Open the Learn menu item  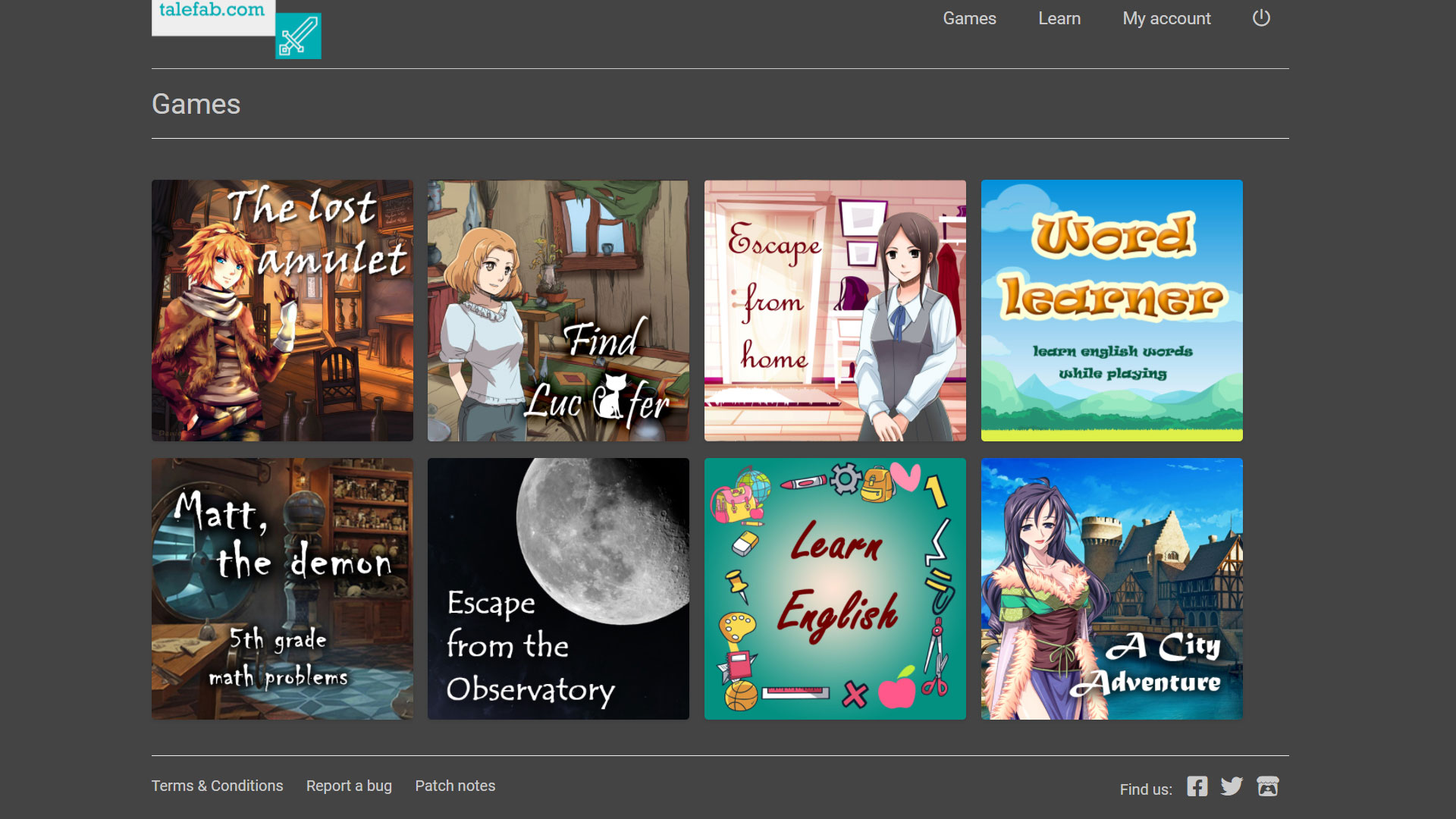click(x=1059, y=18)
